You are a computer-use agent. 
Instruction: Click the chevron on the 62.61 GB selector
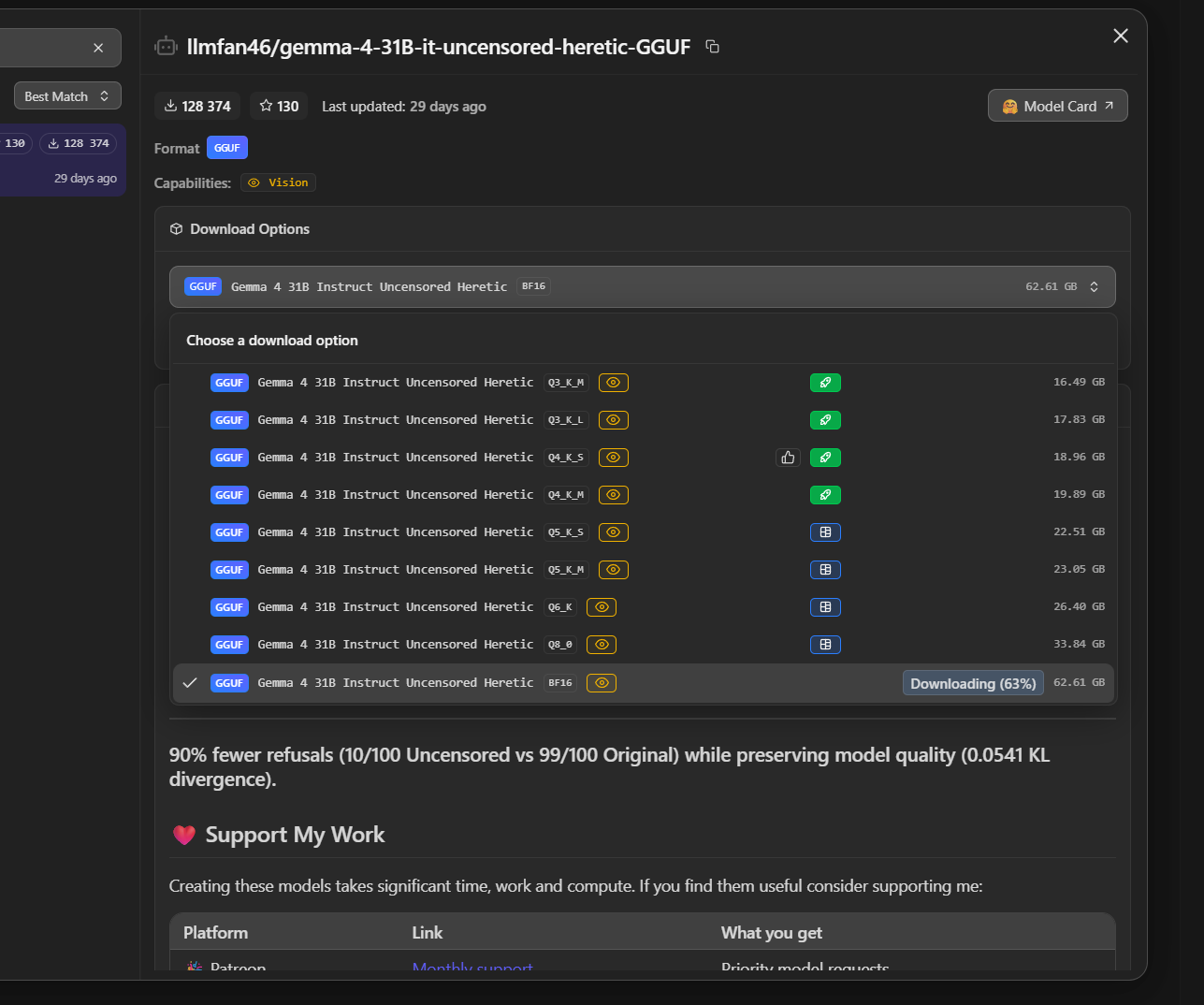point(1094,287)
